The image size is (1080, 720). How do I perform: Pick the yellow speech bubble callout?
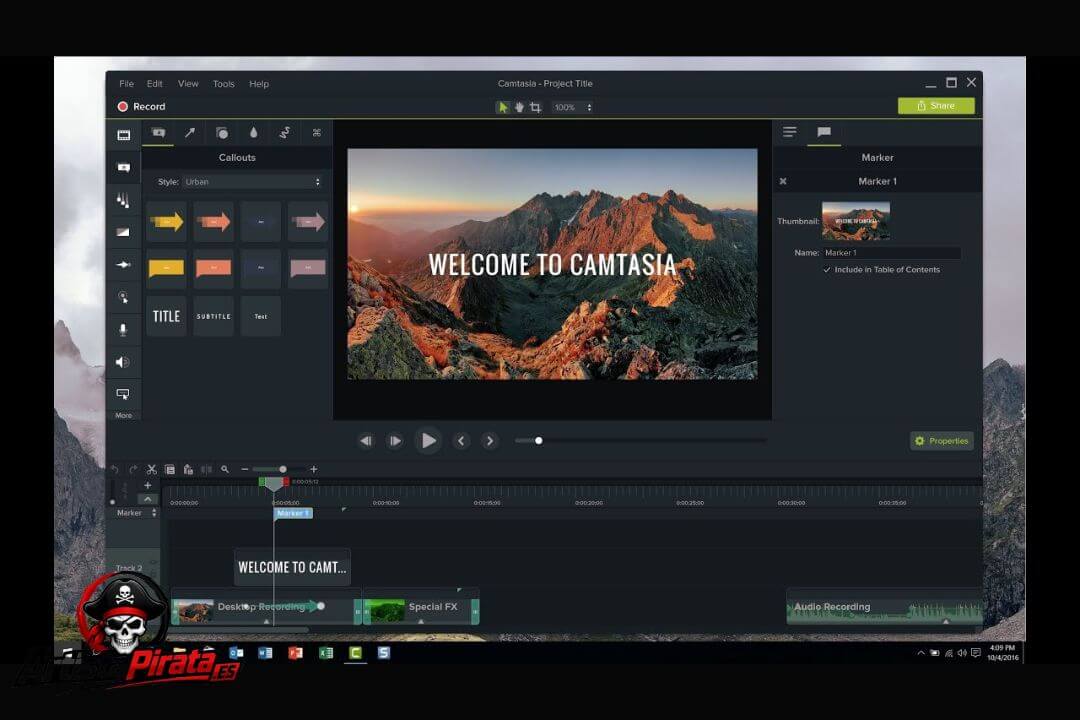tap(166, 267)
